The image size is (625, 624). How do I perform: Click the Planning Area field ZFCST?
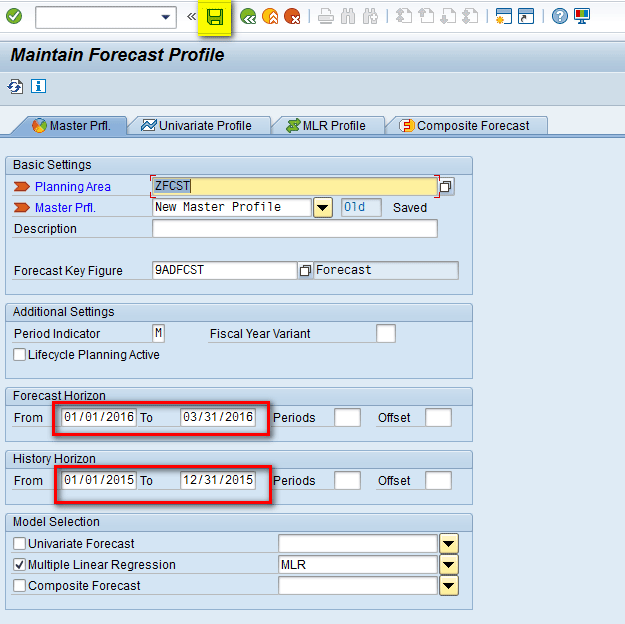[295, 186]
